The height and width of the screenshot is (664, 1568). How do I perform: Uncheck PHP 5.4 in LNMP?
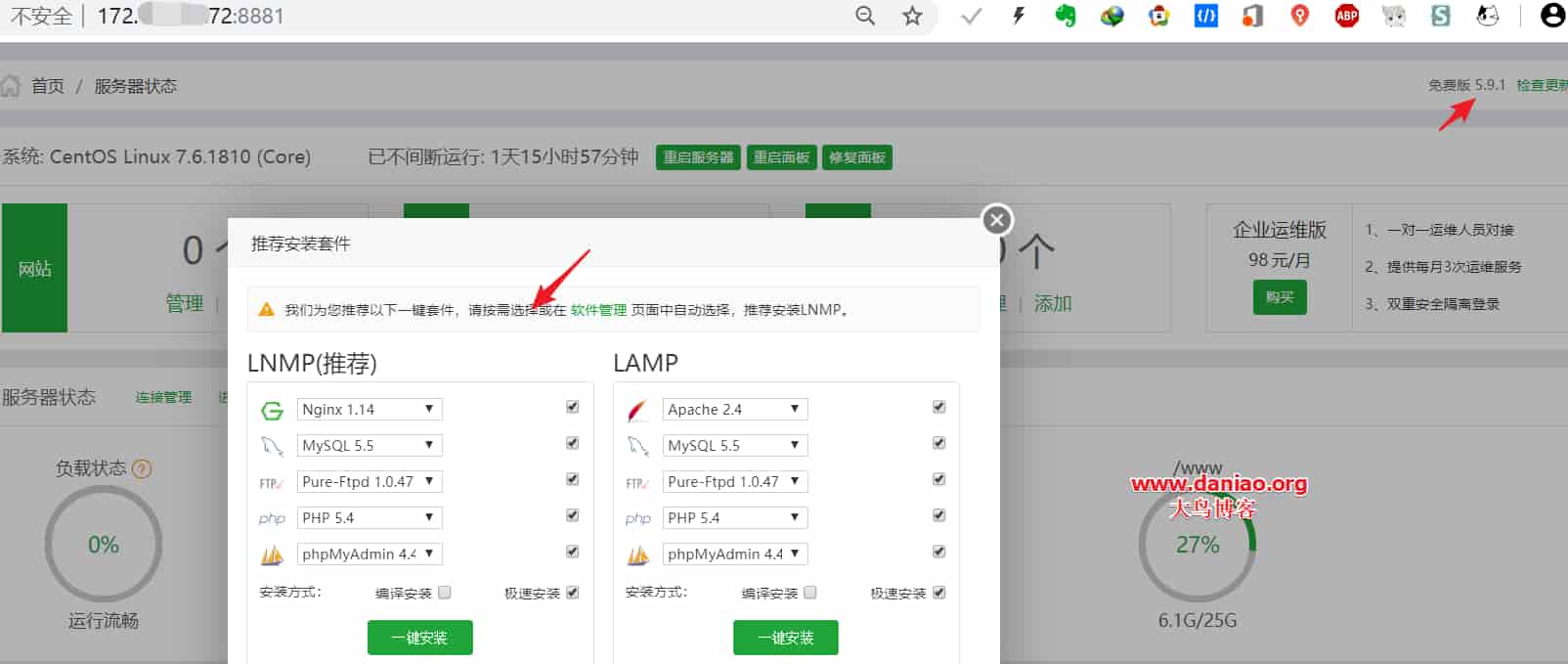click(x=573, y=515)
